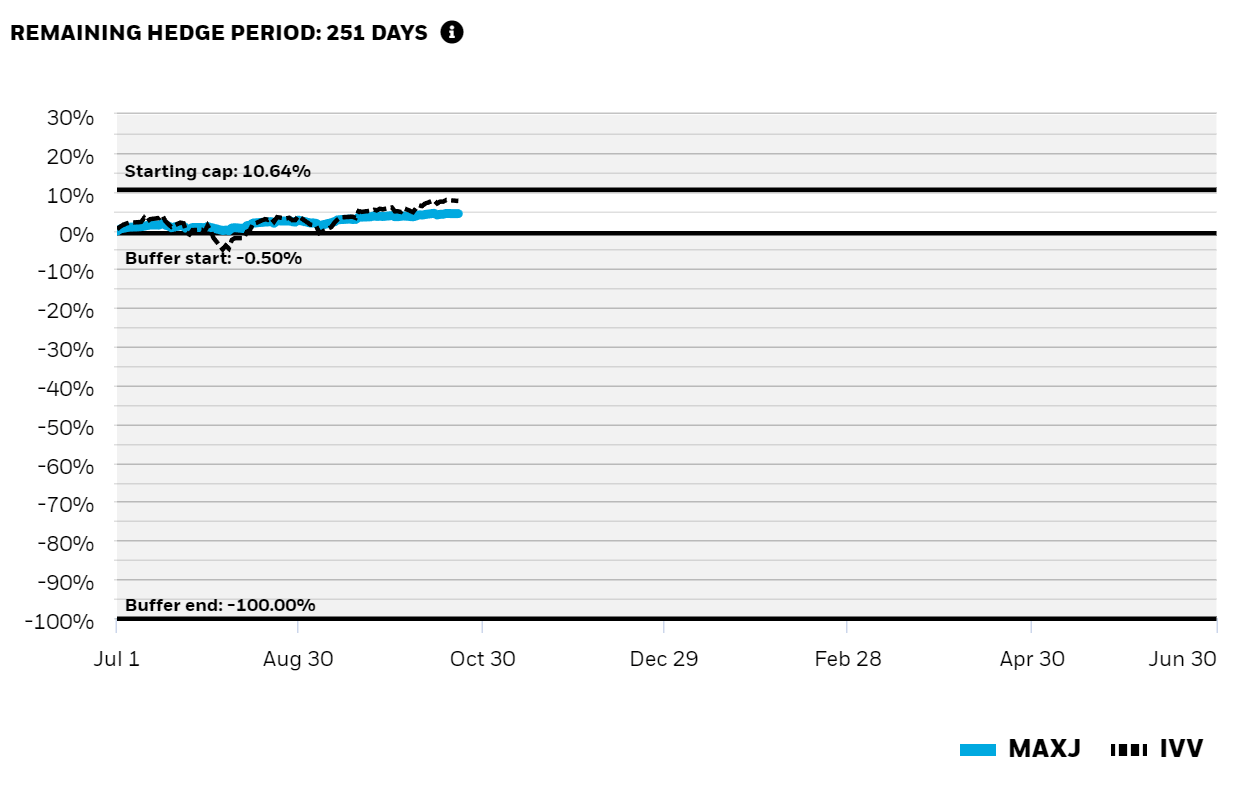This screenshot has height=796, width=1233.
Task: Select the Starting cap 10.64% label
Action: (x=217, y=171)
